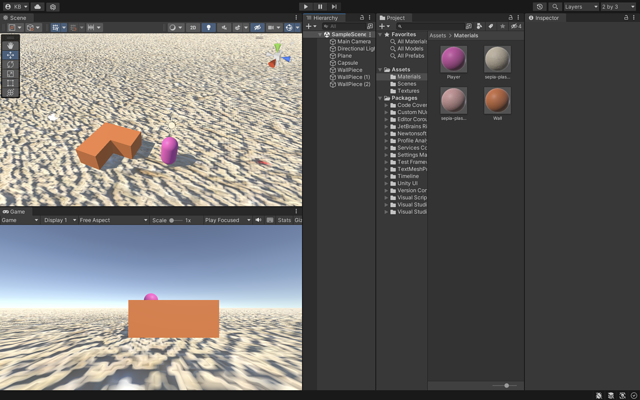Image resolution: width=640 pixels, height=400 pixels.
Task: Click the global Search magnifier icon
Action: [x=555, y=7]
